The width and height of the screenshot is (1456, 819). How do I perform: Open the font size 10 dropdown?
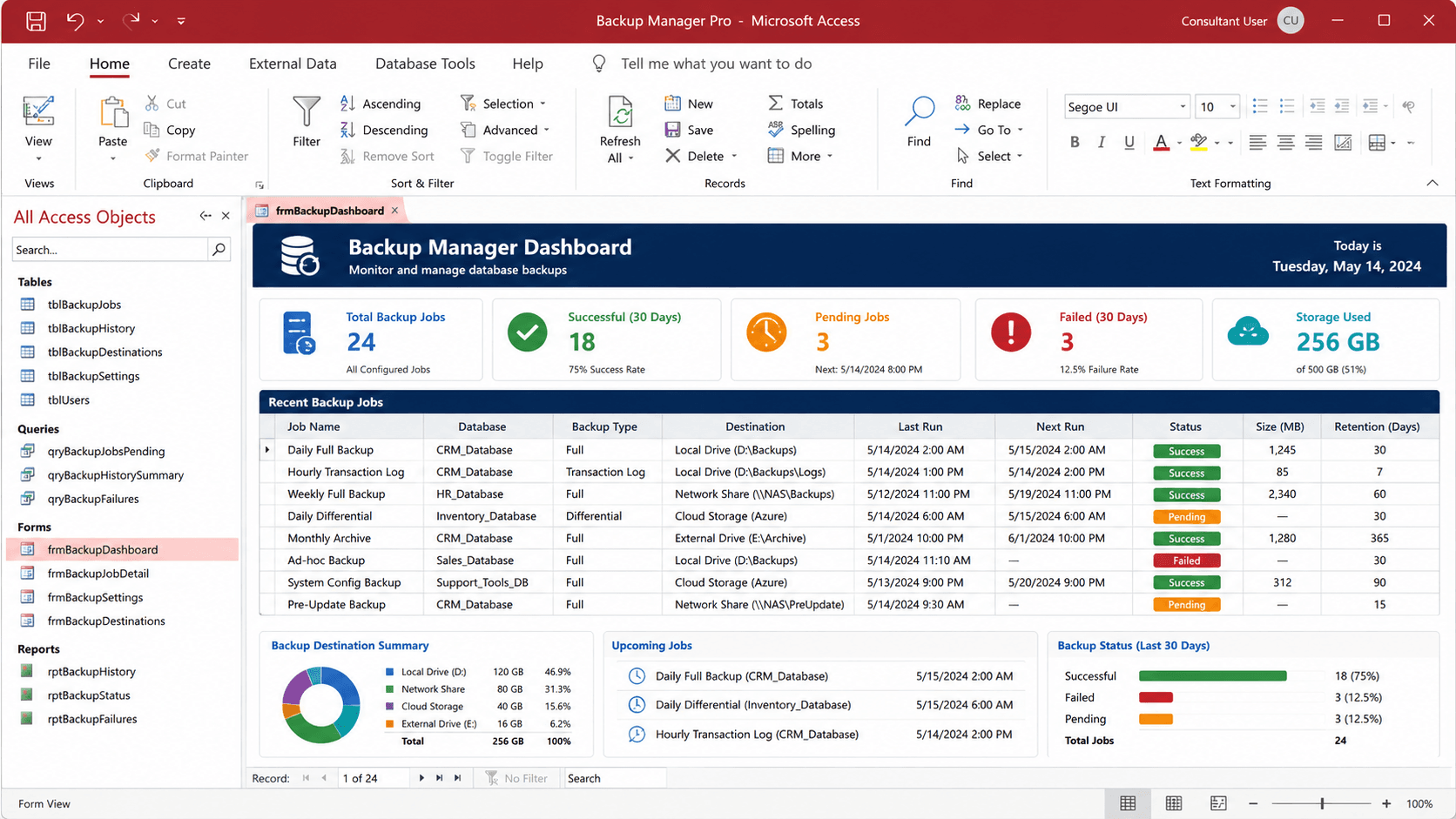pos(1232,106)
